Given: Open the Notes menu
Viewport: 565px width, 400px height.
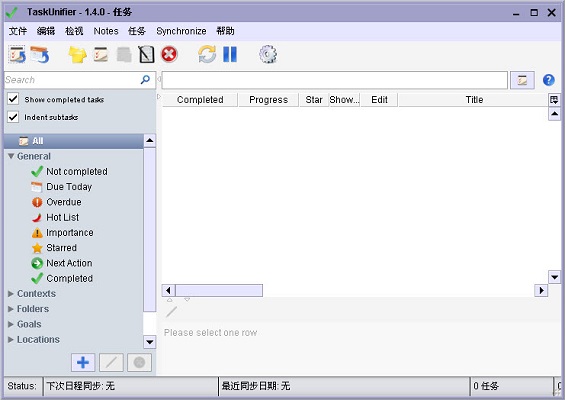Looking at the screenshot, I should pyautogui.click(x=106, y=31).
